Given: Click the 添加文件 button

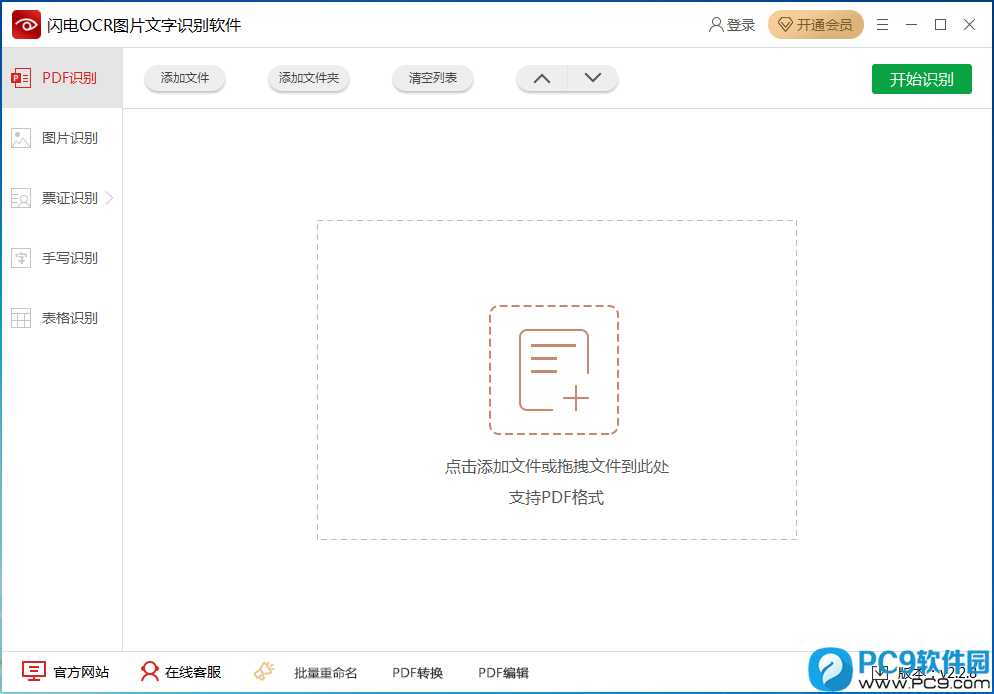Looking at the screenshot, I should pos(184,78).
